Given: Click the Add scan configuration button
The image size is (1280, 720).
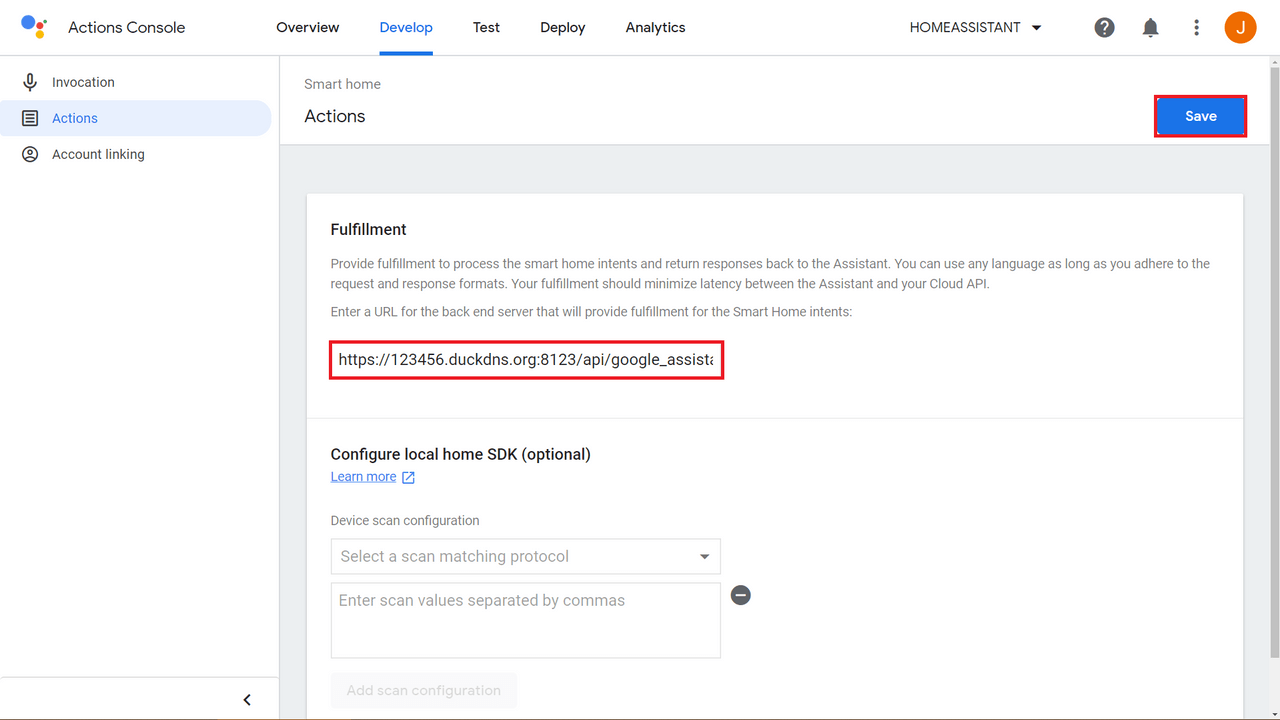Looking at the screenshot, I should coord(424,690).
